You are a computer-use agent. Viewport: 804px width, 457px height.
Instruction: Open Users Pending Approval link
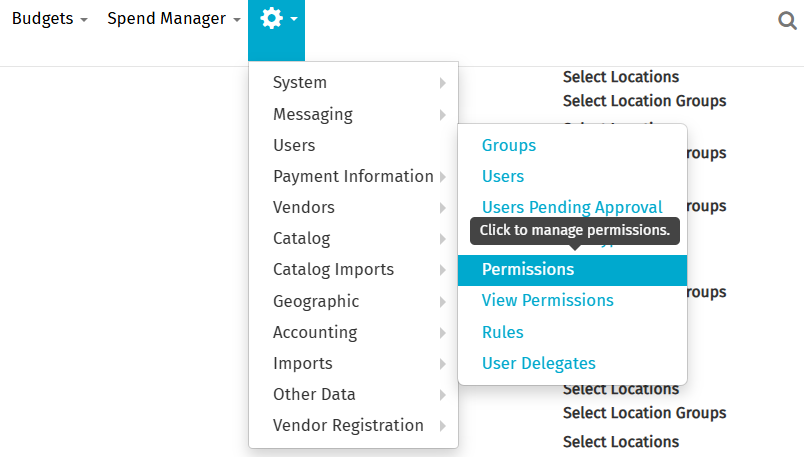(572, 207)
